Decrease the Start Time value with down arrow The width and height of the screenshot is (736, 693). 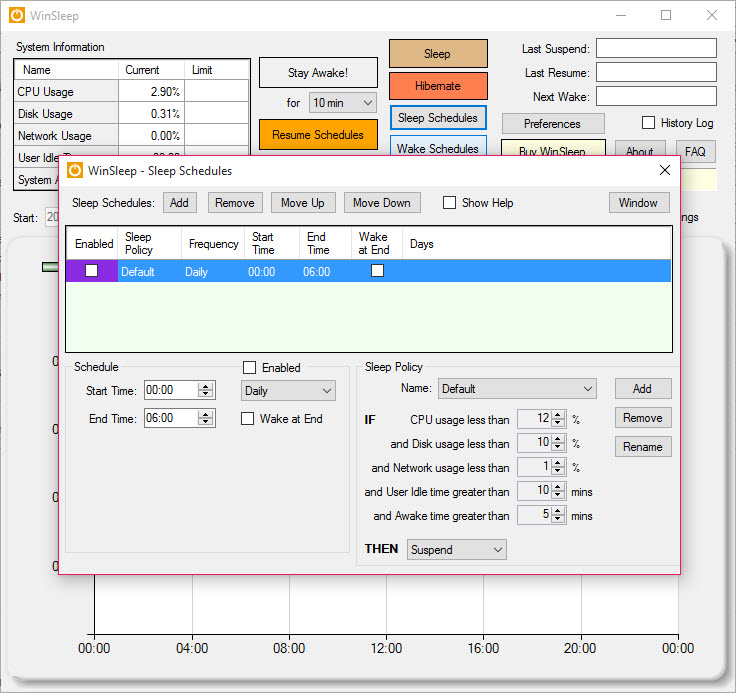tap(205, 394)
